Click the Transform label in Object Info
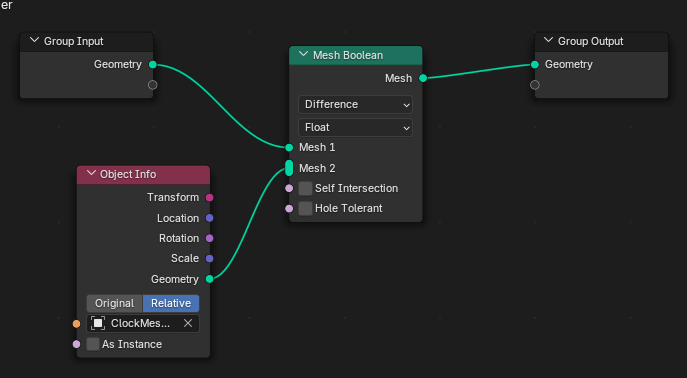This screenshot has width=687, height=378. [x=173, y=198]
